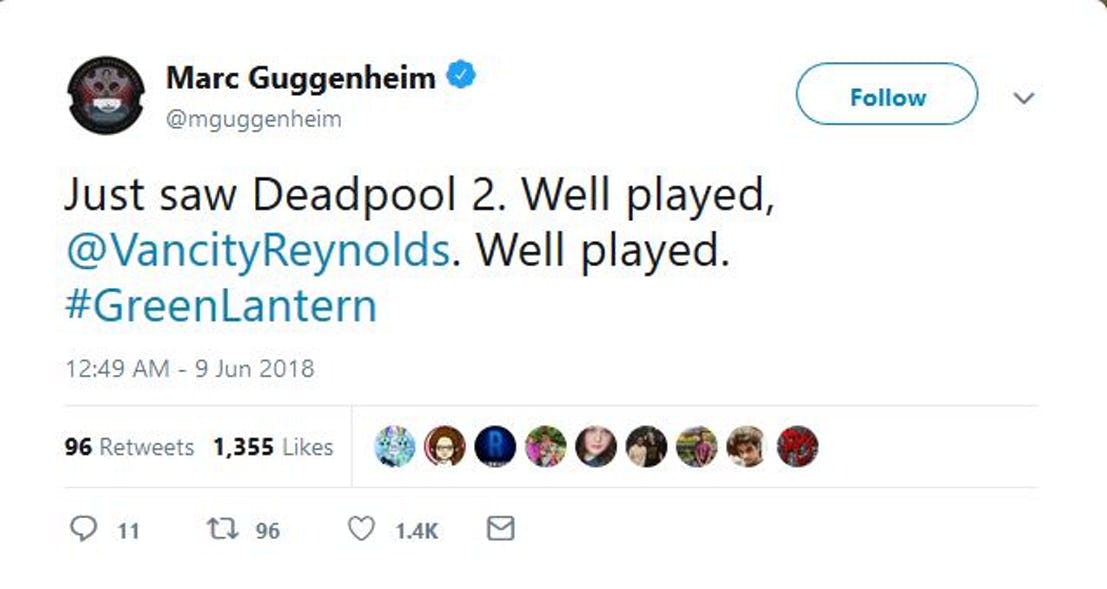The width and height of the screenshot is (1107, 589).
Task: Send tweet via direct message envelope icon
Action: [x=500, y=529]
